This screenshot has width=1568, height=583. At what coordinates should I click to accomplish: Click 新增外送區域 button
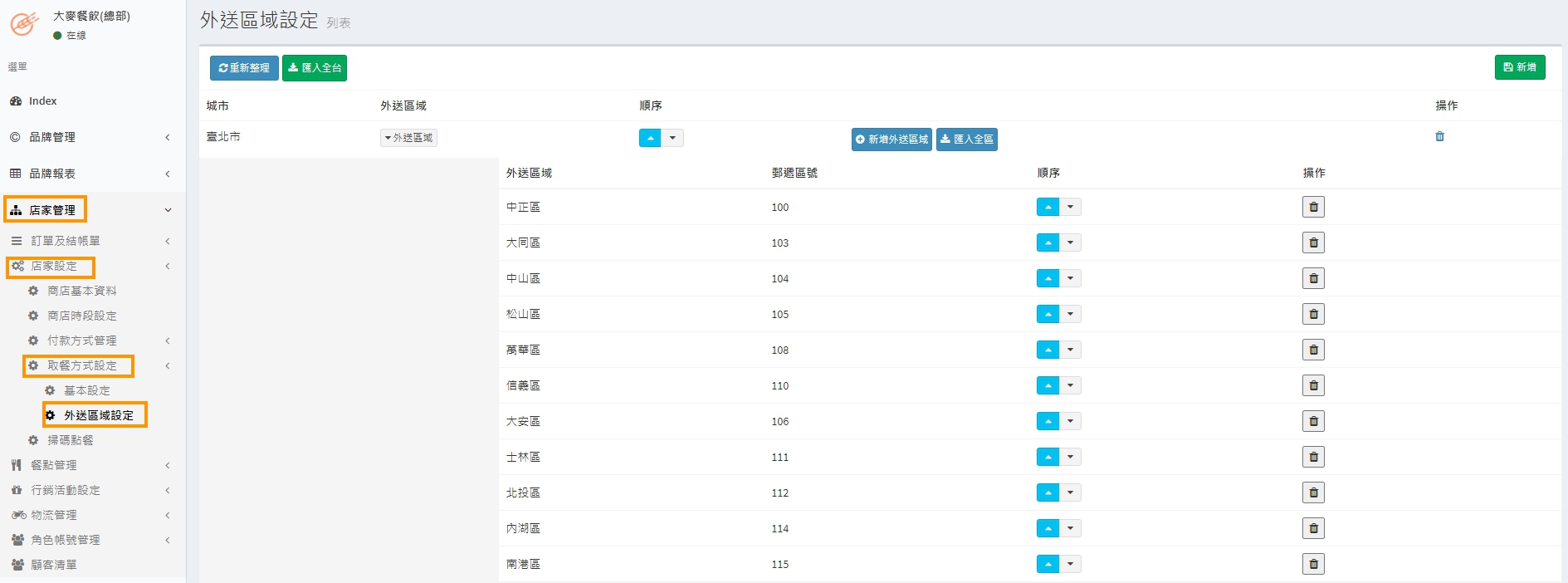891,140
